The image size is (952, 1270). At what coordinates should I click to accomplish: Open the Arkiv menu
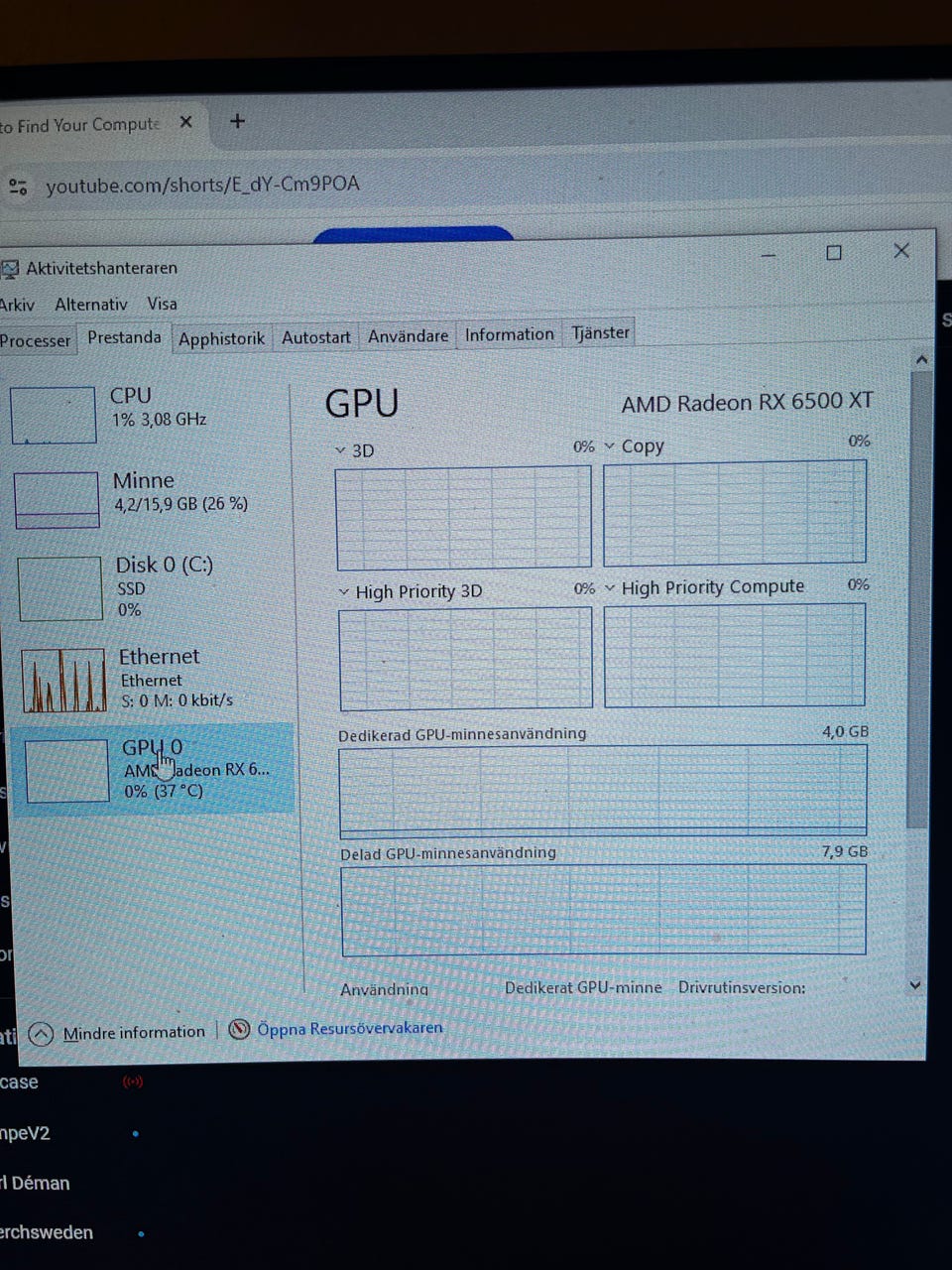click(17, 305)
